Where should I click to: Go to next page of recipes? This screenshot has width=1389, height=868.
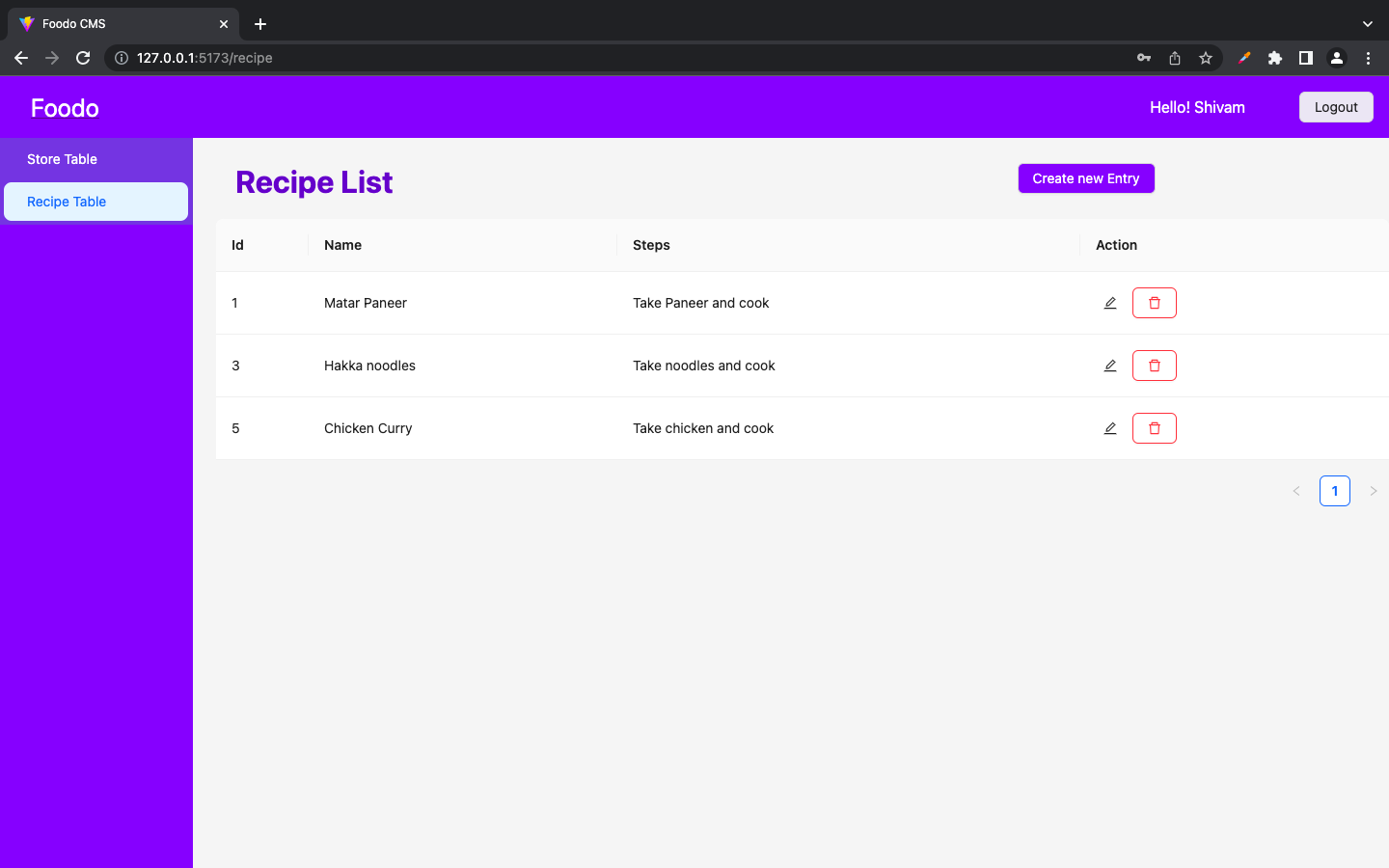point(1374,491)
